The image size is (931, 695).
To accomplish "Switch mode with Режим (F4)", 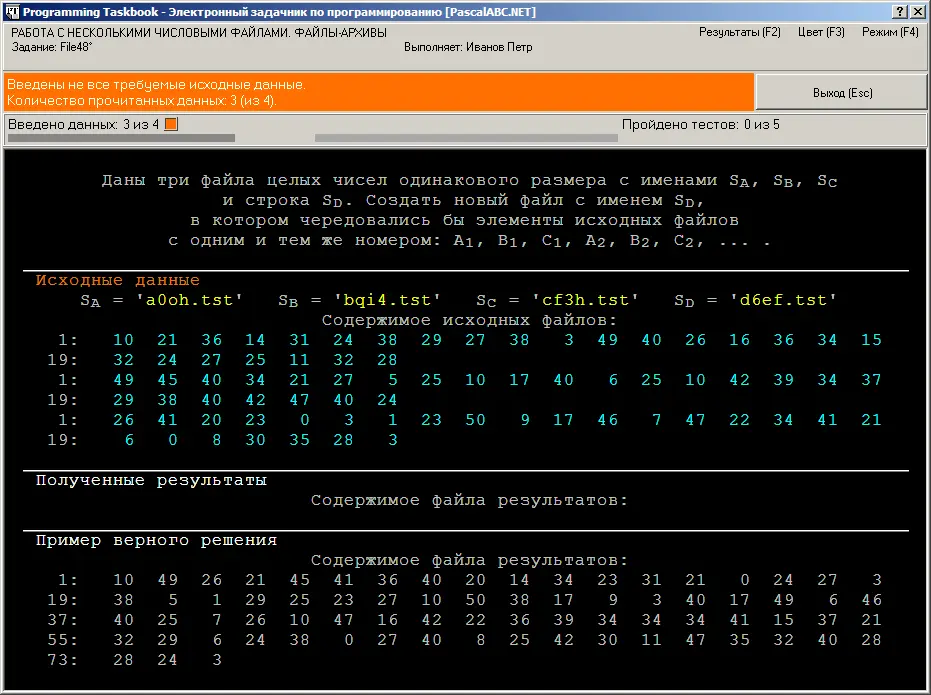I will 890,32.
